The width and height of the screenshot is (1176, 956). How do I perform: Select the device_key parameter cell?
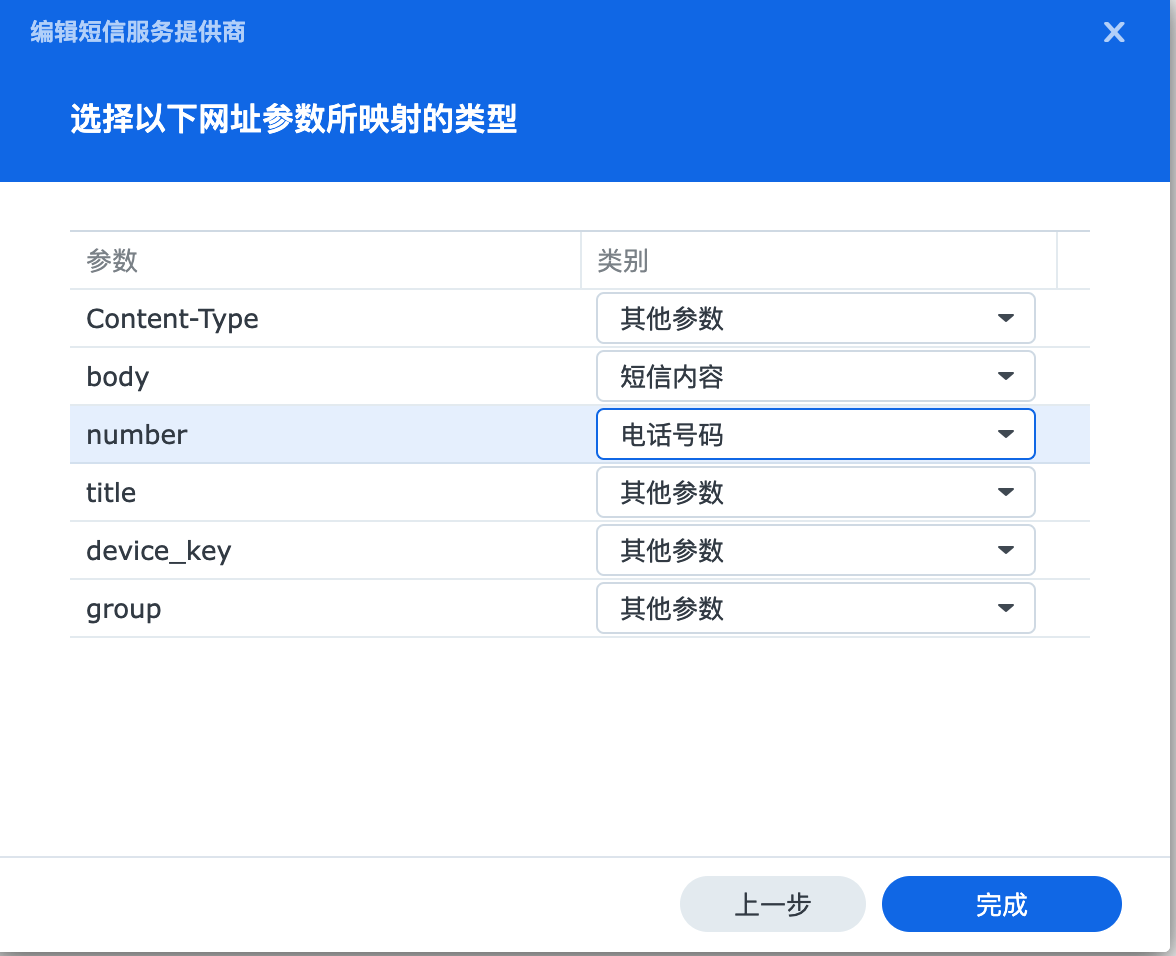tap(326, 550)
